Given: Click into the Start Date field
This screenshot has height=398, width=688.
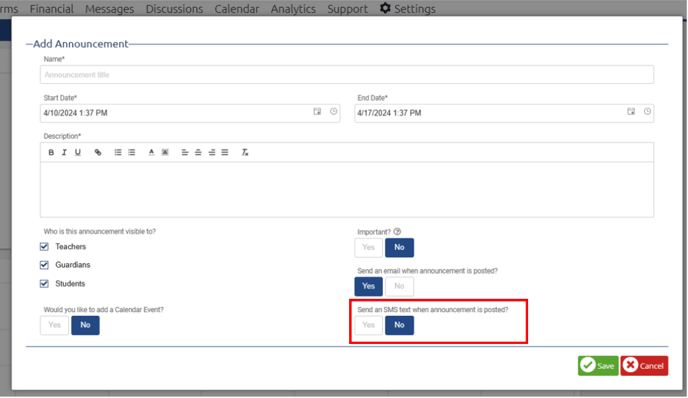Looking at the screenshot, I should pos(190,113).
